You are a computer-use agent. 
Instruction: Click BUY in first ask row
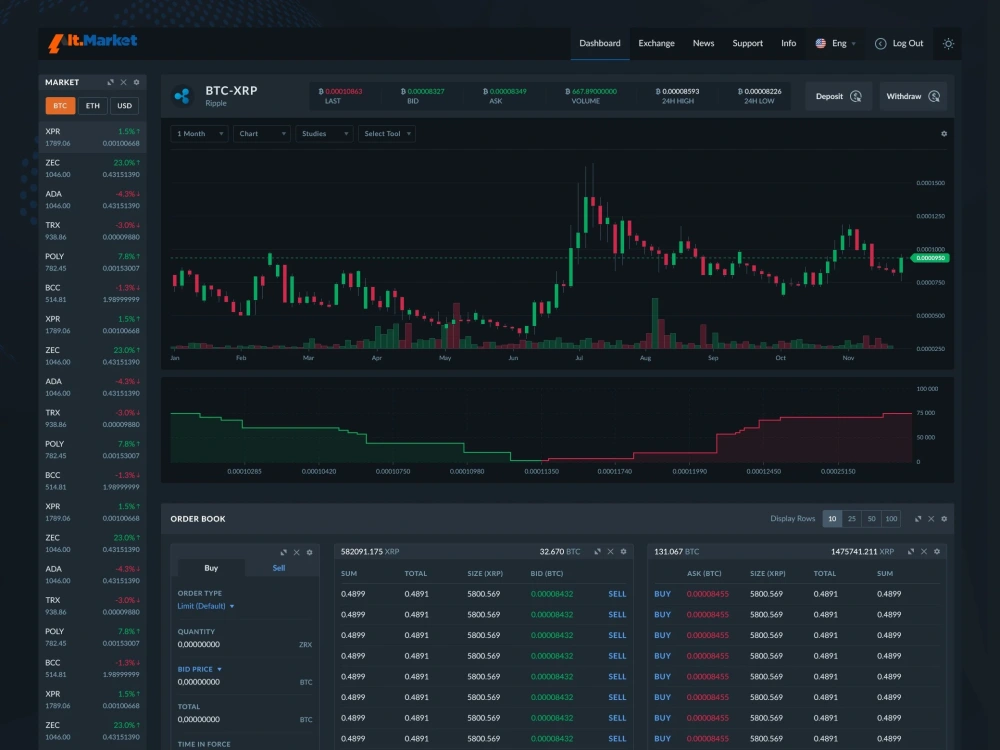663,594
